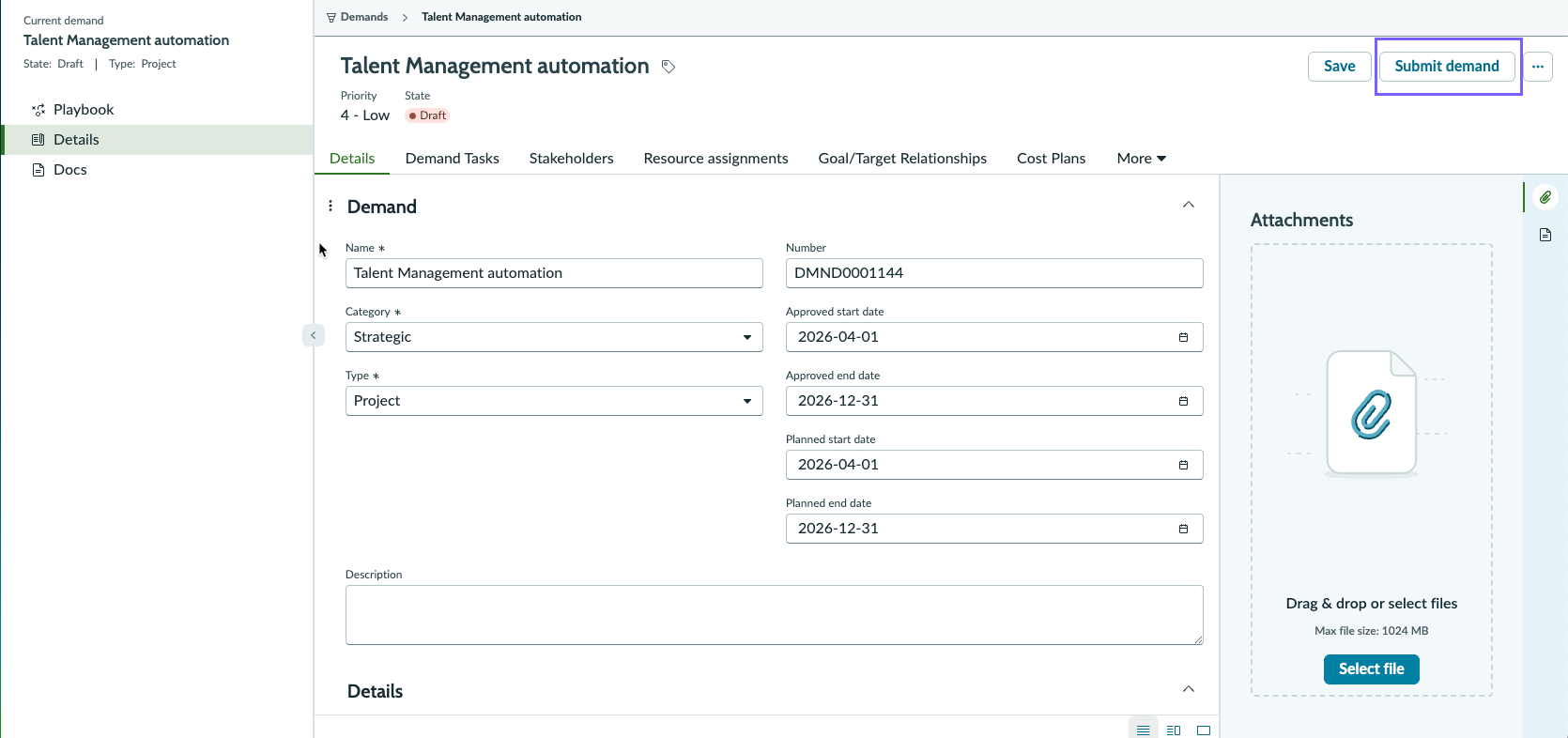
Task: Open calendar for Approved start date
Action: [1183, 337]
